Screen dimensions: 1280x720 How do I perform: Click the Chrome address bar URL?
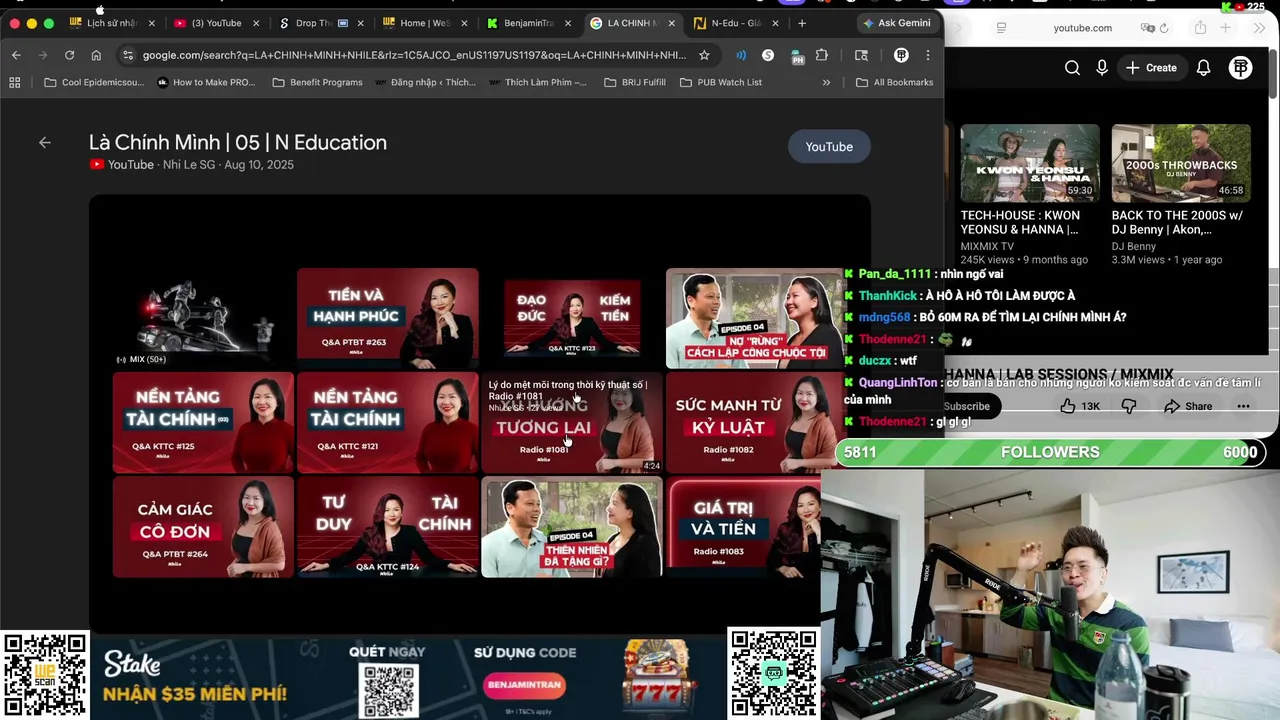[414, 55]
